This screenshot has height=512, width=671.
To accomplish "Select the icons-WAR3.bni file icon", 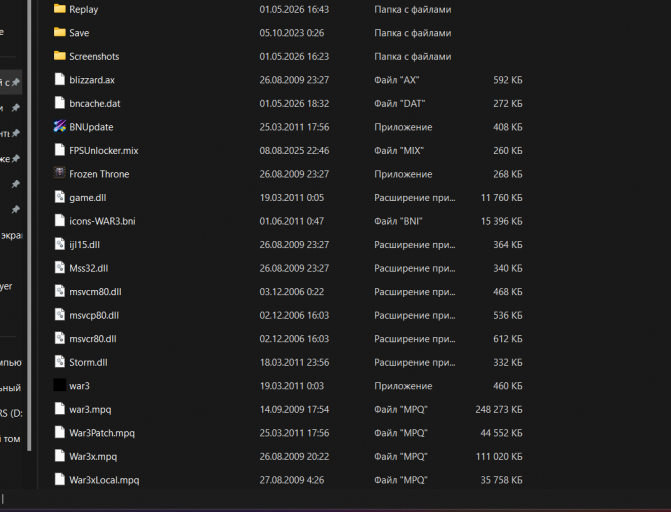I will coord(60,221).
